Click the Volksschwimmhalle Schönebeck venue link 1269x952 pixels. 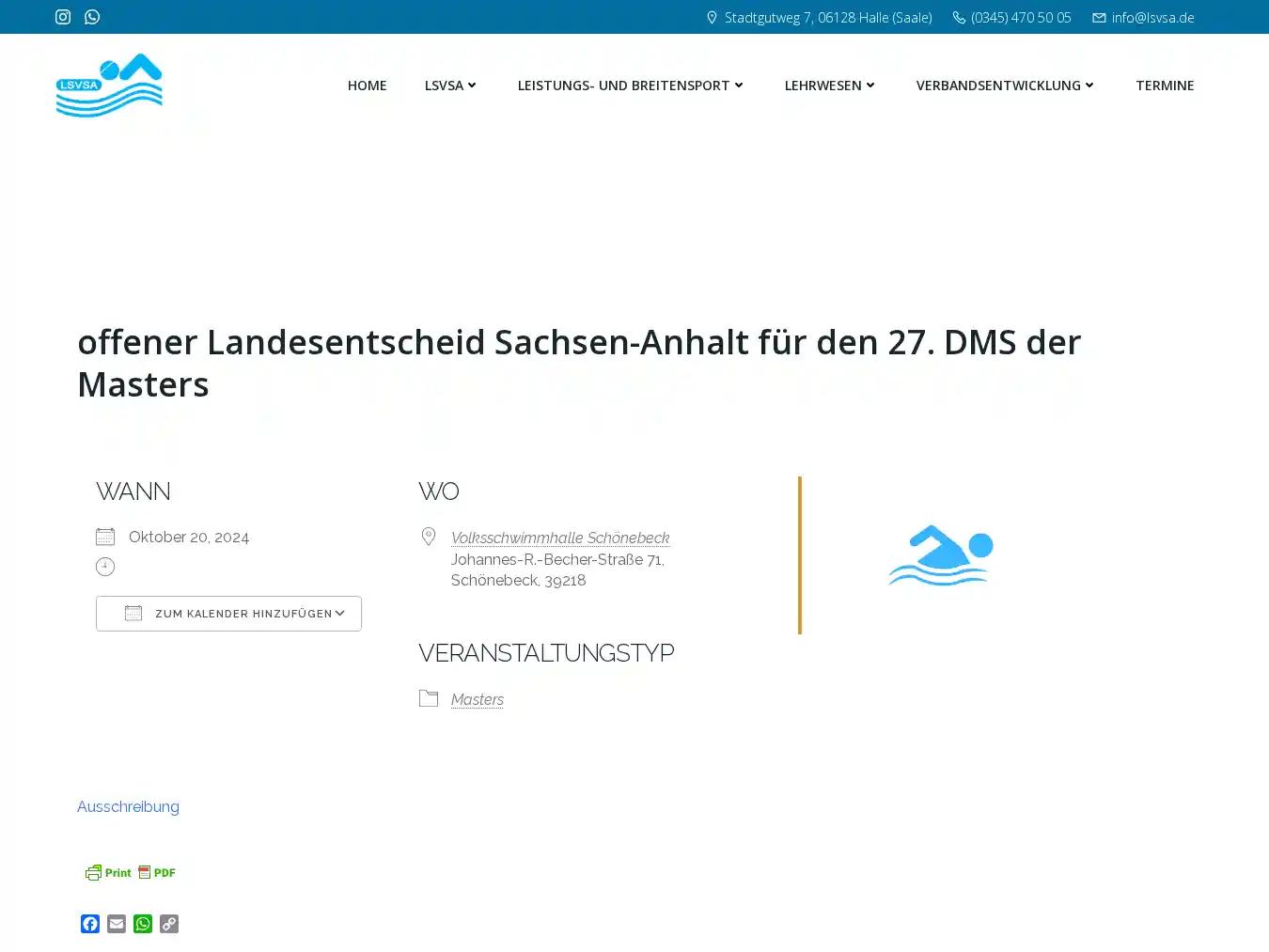click(x=560, y=538)
